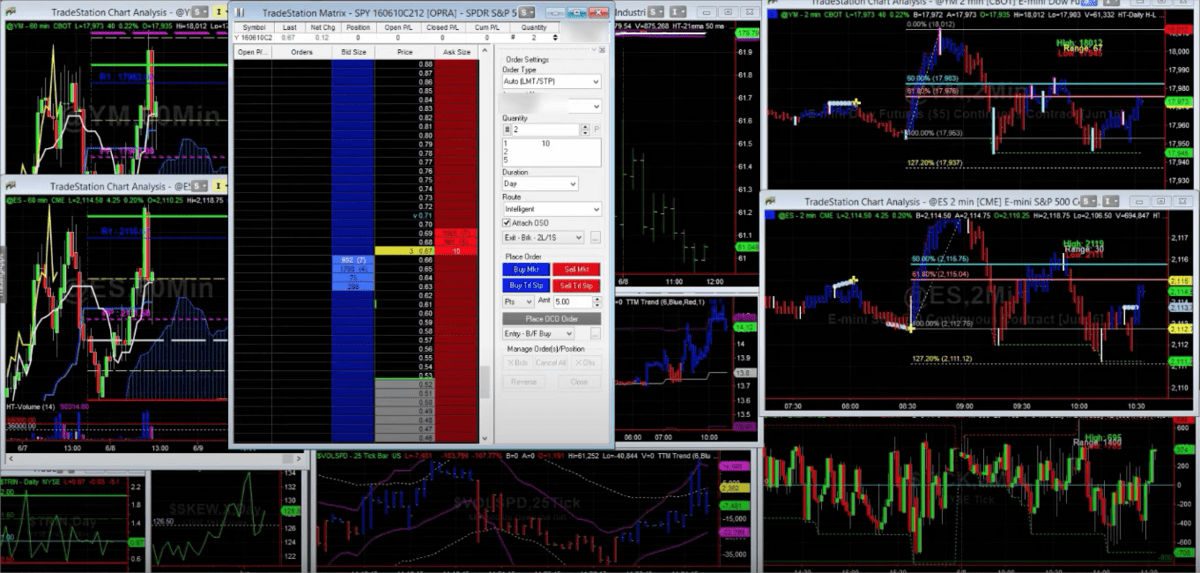Screen dimensions: 1200x573
Task: Click the bid size cell showing 298 at 0.63
Action: [353, 286]
